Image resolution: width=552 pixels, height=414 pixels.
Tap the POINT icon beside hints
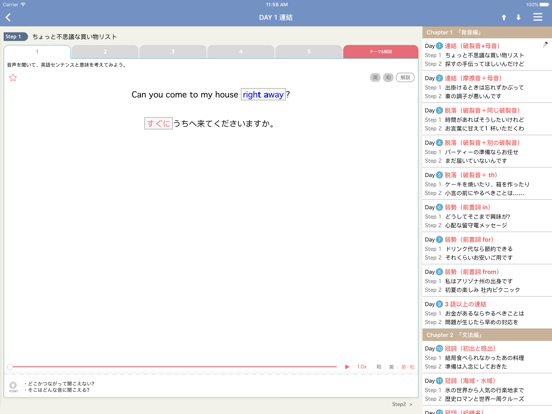[13, 387]
